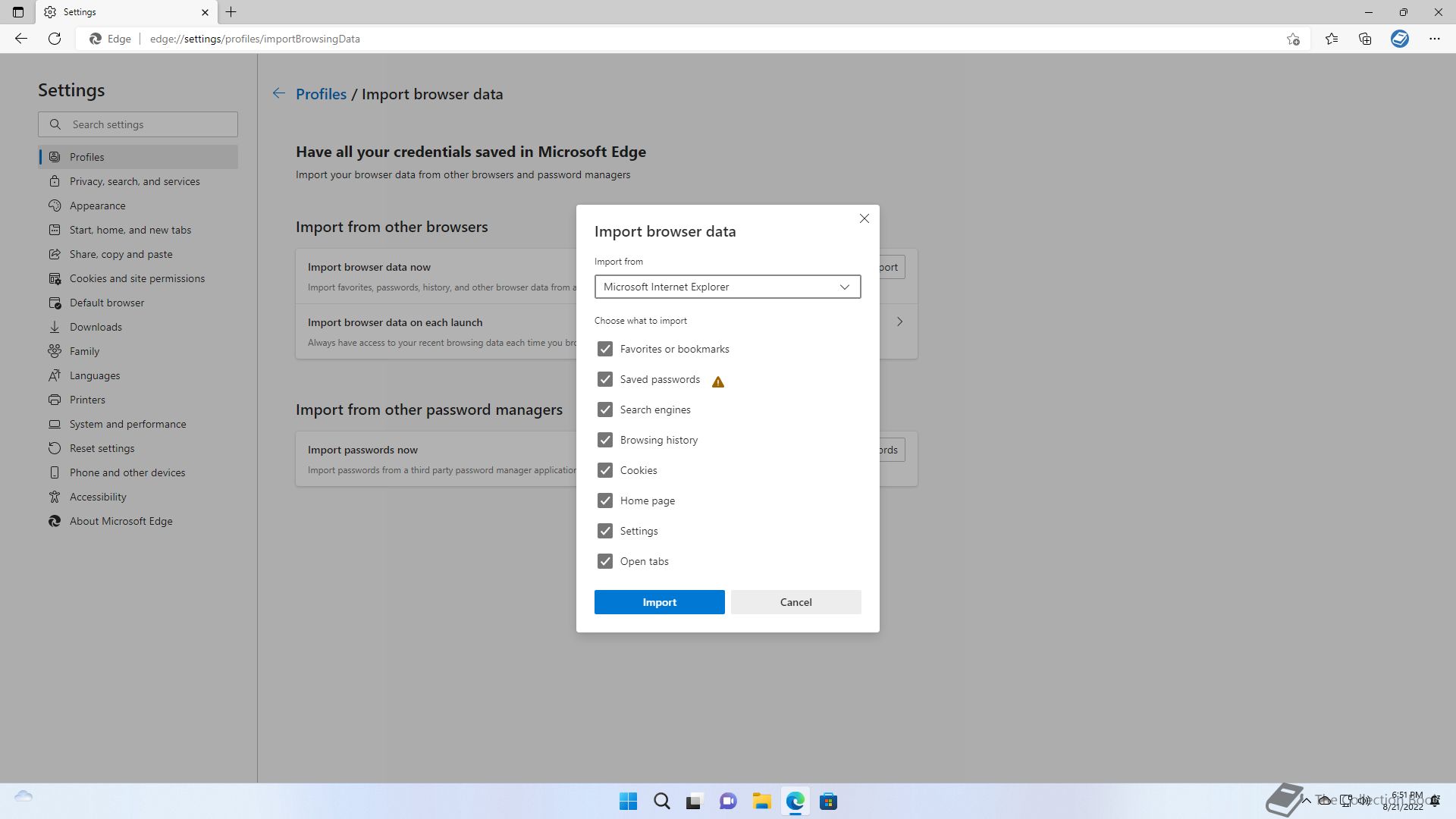Open About Microsoft Edge

138,521
